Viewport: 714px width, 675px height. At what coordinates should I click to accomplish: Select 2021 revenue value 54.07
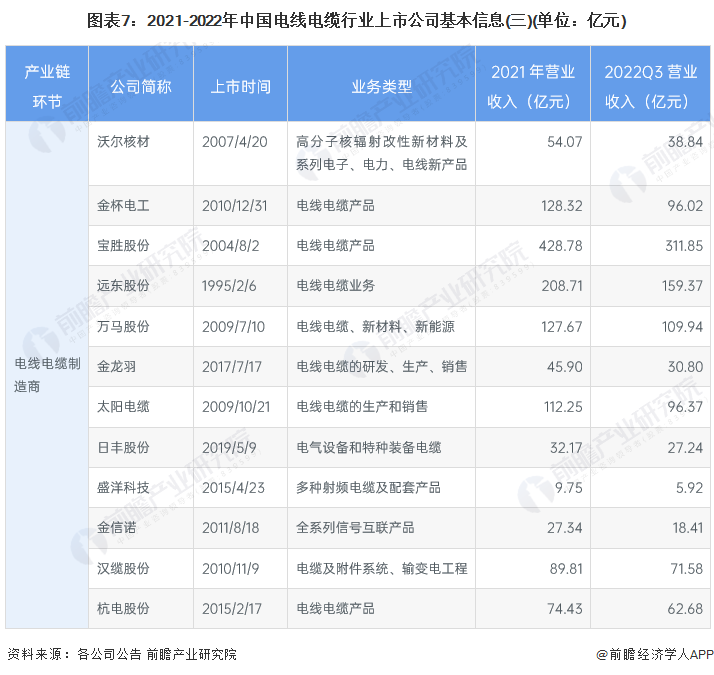[x=565, y=142]
